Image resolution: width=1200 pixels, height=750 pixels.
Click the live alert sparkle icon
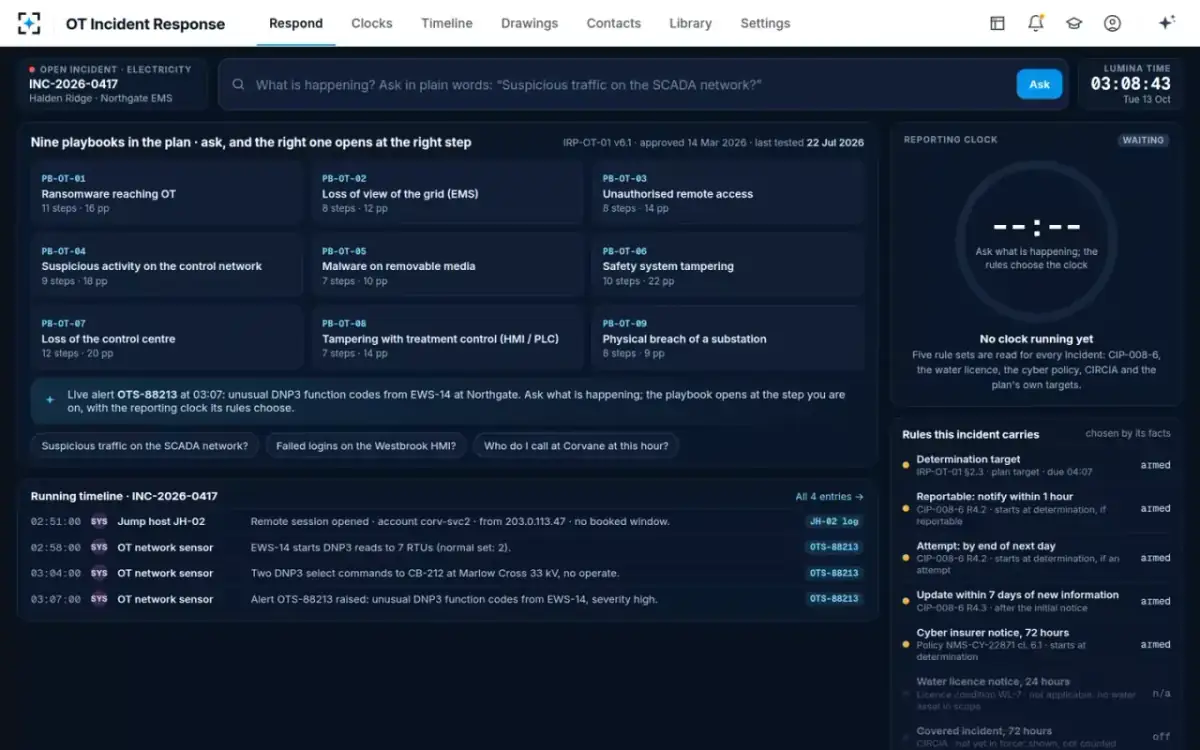tap(50, 400)
